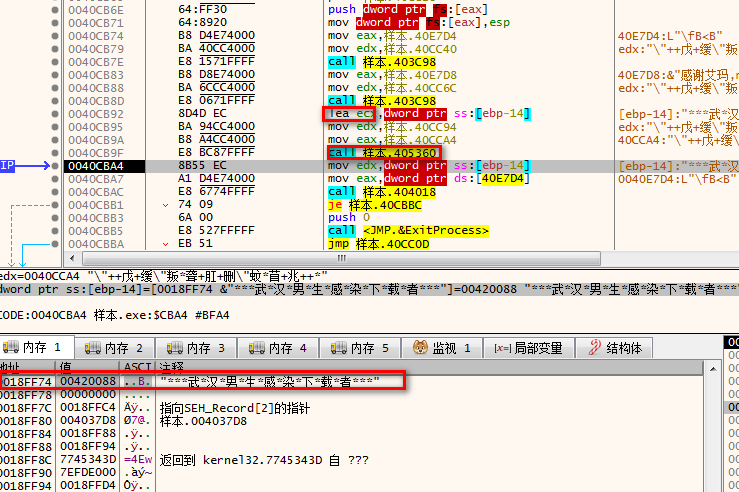Screen dimensions: 739x492
Task: Click the jump arrow beside EB 51
Action: click(166, 243)
